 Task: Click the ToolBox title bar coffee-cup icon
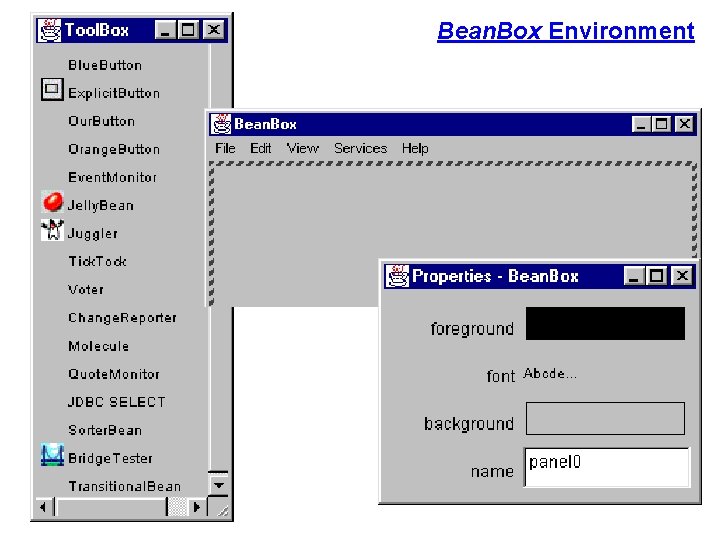[x=49, y=30]
